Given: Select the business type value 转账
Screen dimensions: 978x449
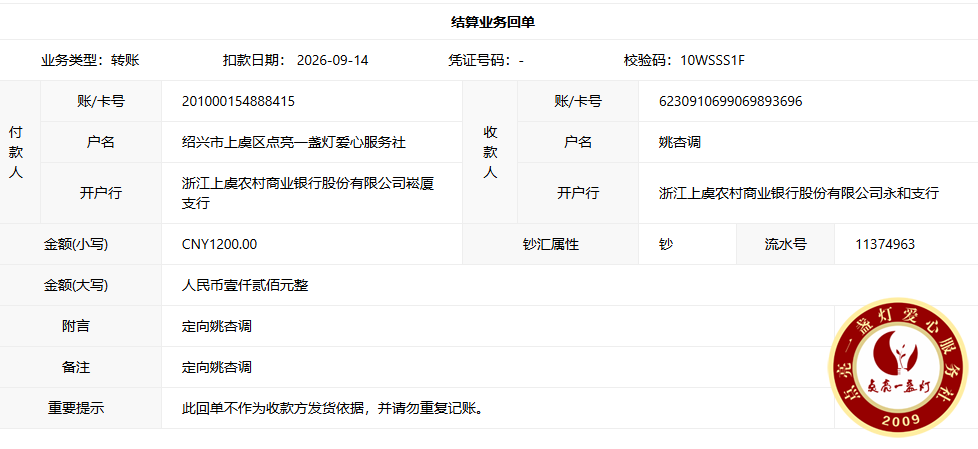Looking at the screenshot, I should (125, 60).
